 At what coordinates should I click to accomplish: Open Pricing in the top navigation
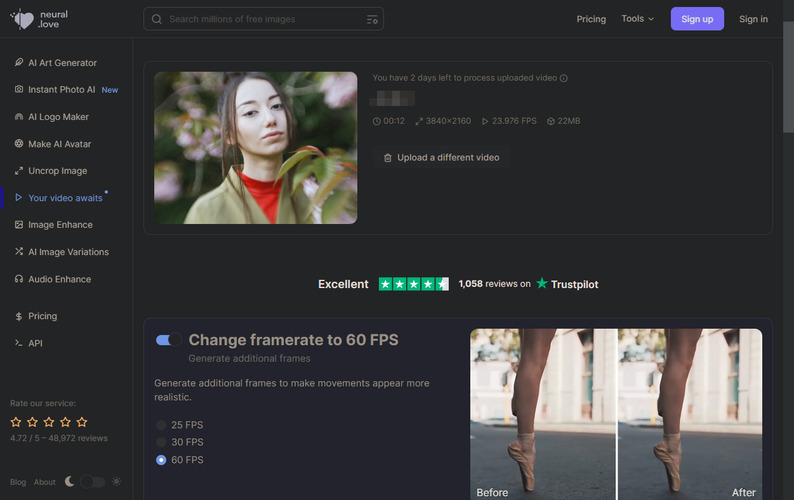click(591, 19)
